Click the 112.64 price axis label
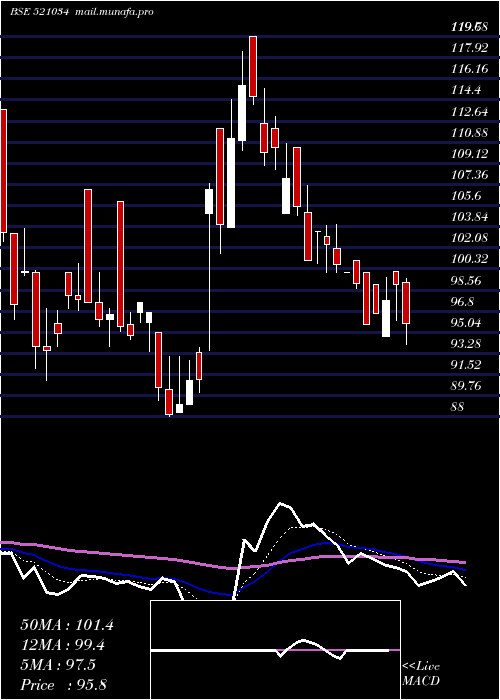The image size is (500, 700). 470,112
